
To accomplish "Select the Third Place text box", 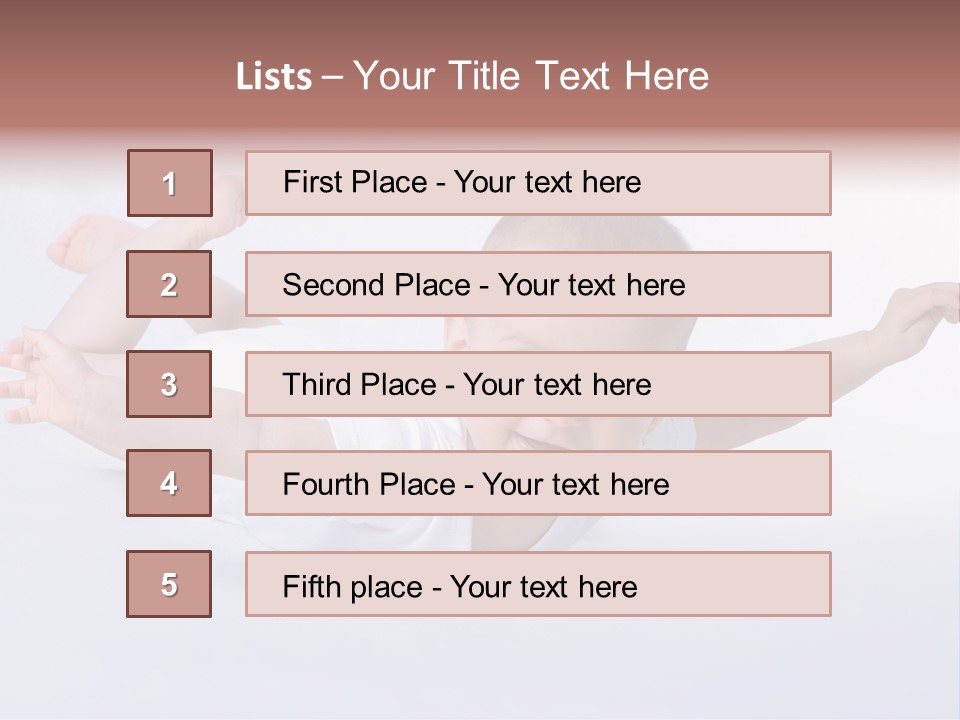I will pos(538,384).
